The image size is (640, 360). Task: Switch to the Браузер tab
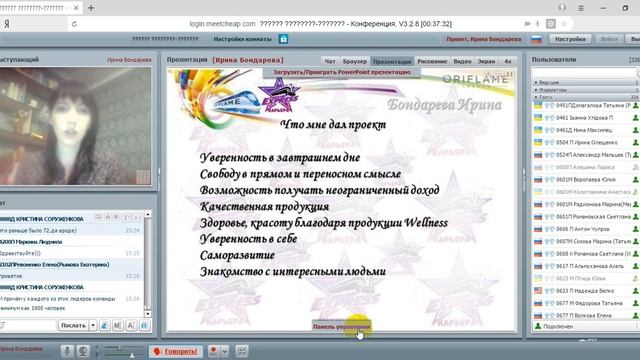(x=355, y=61)
